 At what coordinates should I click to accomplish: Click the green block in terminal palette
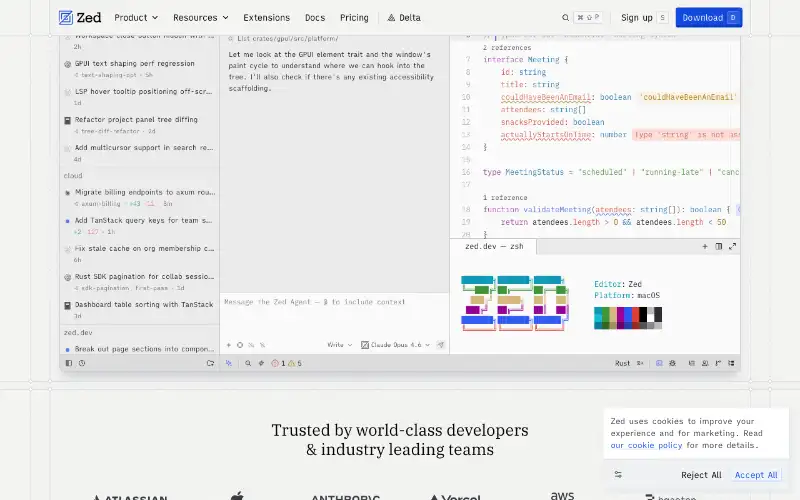[x=605, y=315]
